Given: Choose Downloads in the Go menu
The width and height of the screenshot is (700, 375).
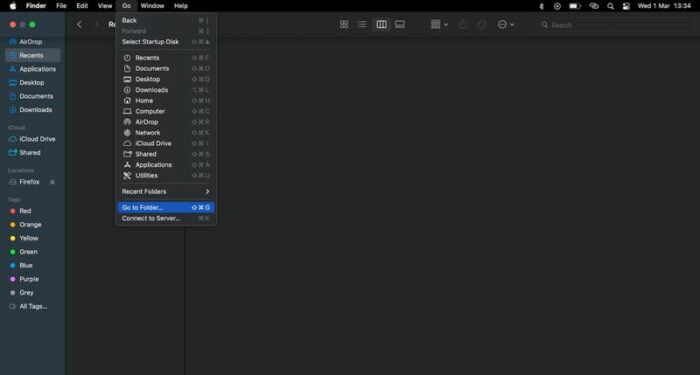Looking at the screenshot, I should tap(166, 90).
